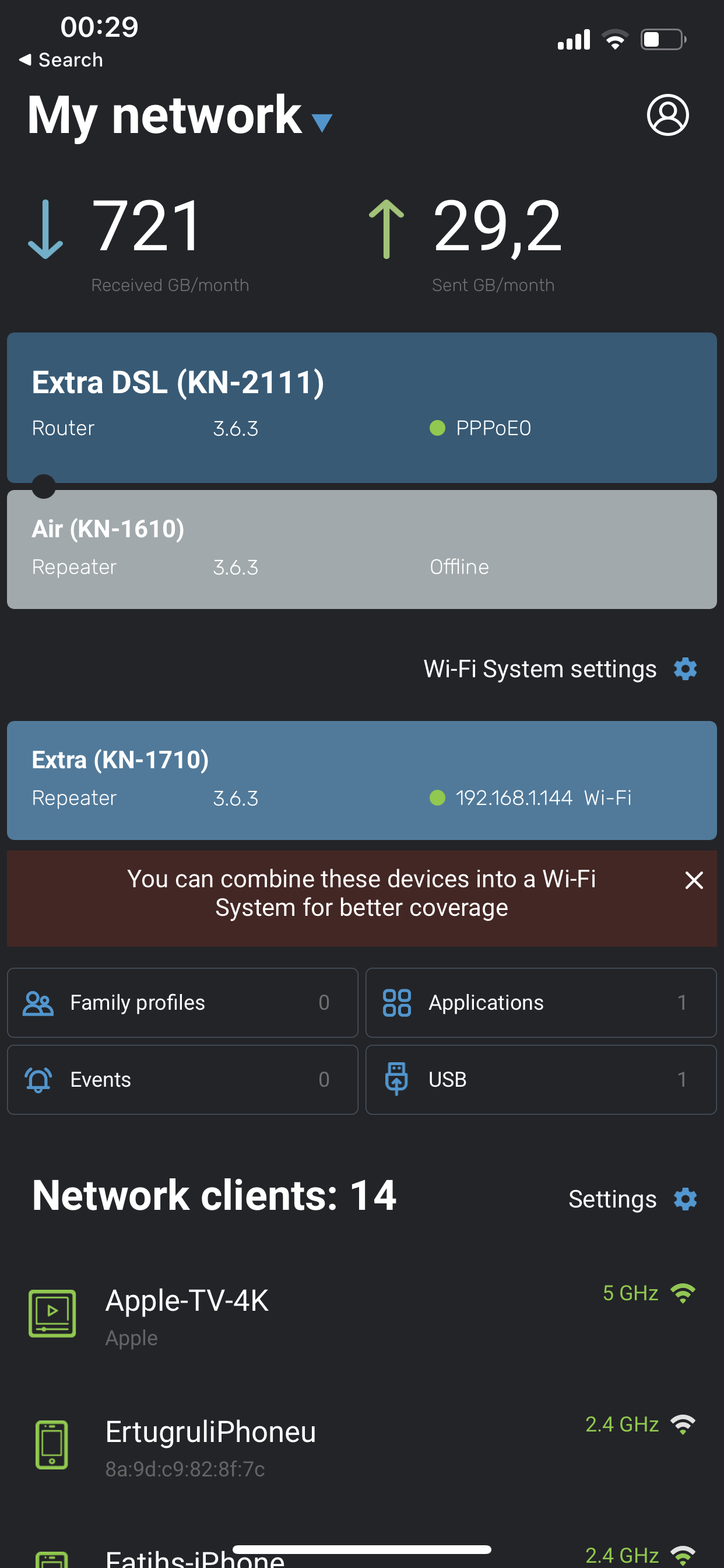Tap the sent GB/month upload arrow

[386, 229]
